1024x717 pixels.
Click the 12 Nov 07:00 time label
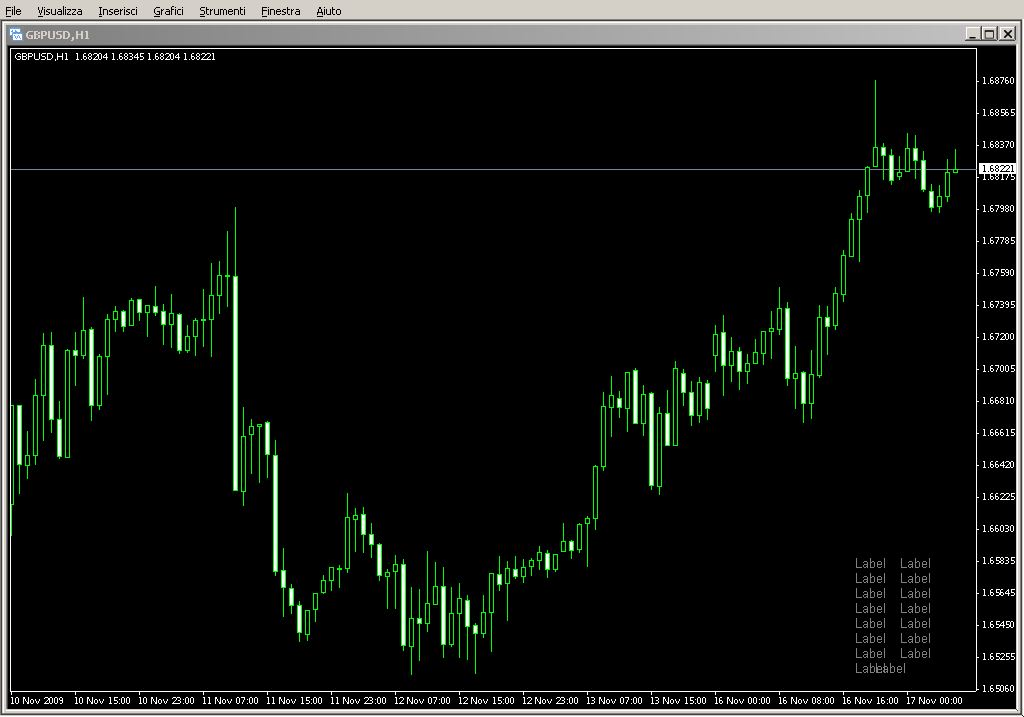[422, 701]
